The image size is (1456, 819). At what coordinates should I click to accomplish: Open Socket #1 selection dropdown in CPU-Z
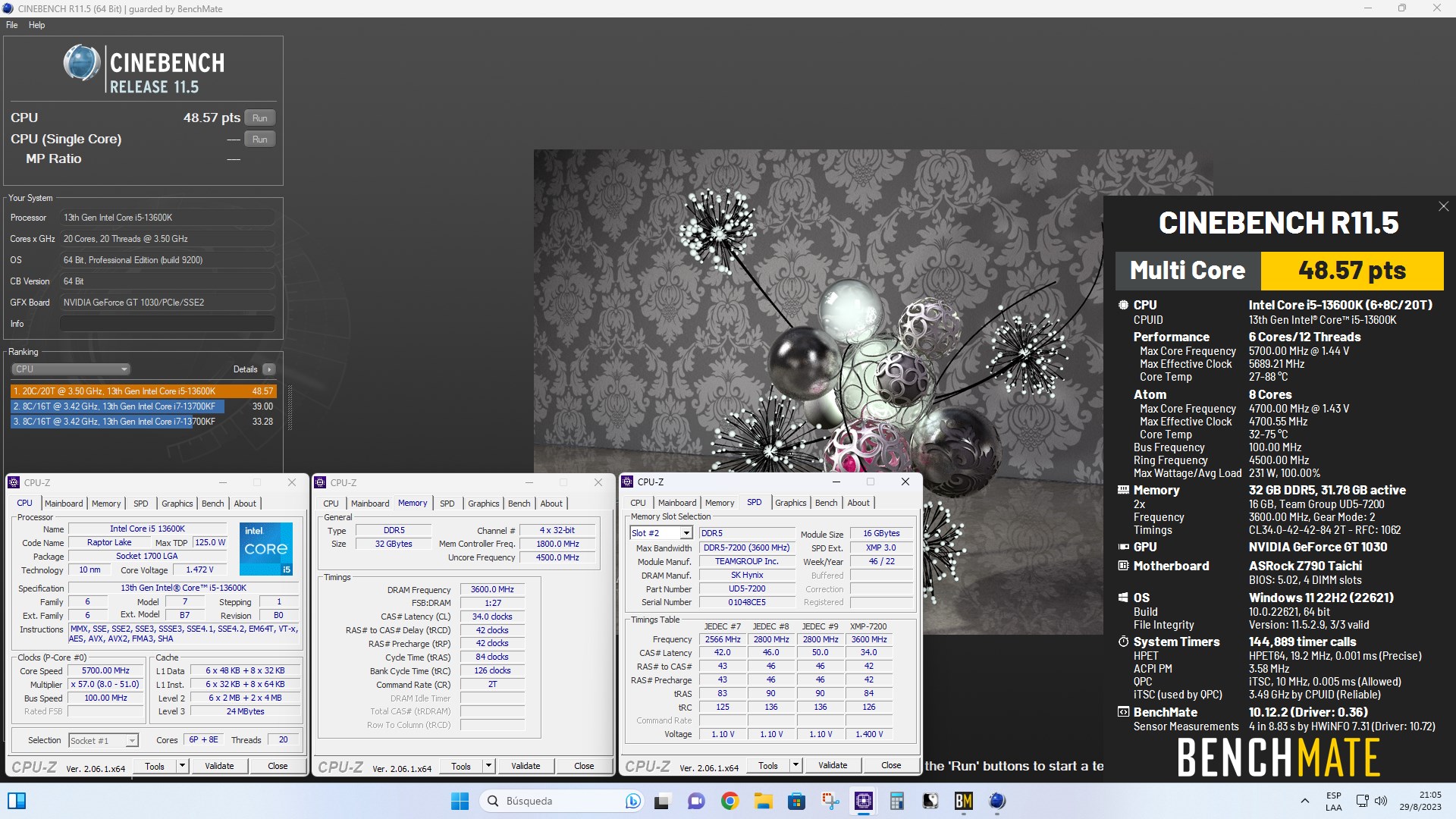103,740
